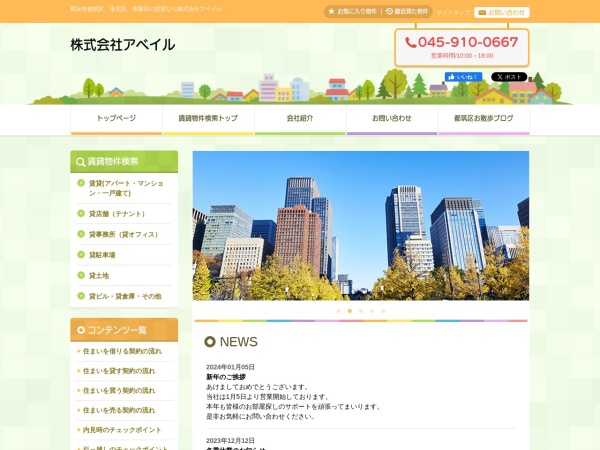Open the トップページ navigation tab
Image resolution: width=600 pixels, height=450 pixels.
tap(116, 120)
